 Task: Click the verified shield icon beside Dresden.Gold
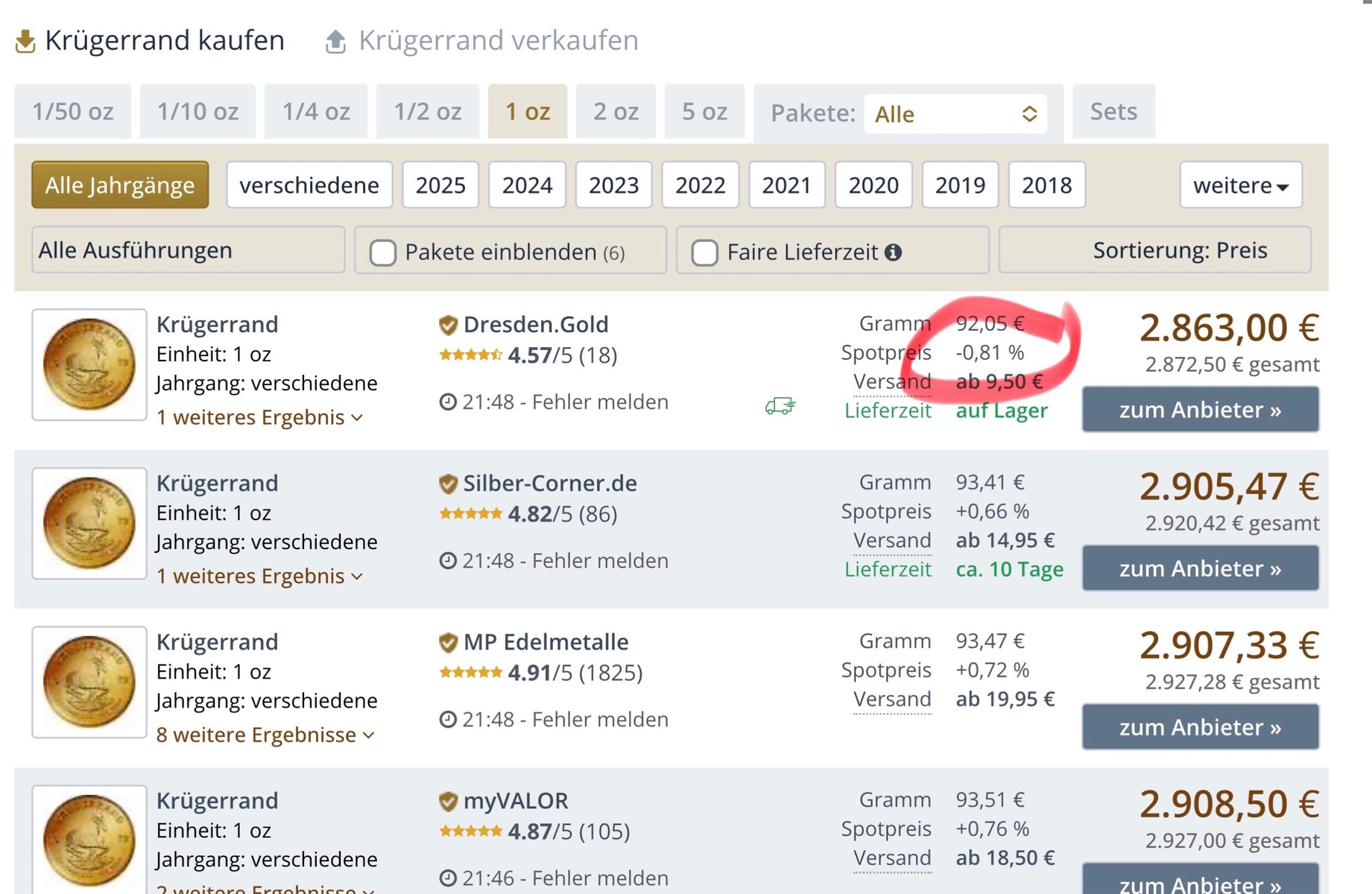pyautogui.click(x=448, y=325)
